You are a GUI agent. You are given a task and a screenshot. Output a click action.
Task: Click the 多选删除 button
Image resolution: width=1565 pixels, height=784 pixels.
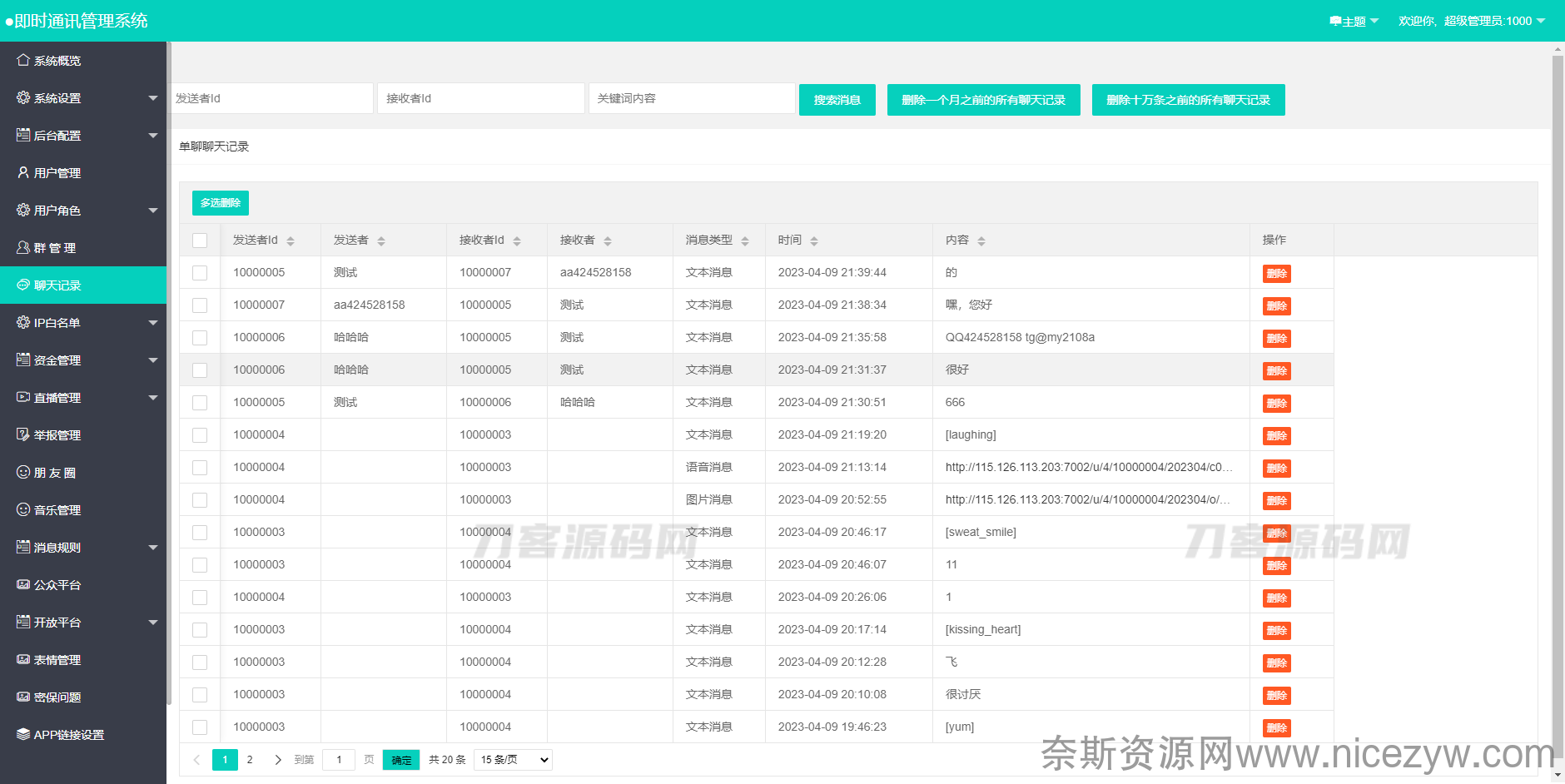[221, 203]
